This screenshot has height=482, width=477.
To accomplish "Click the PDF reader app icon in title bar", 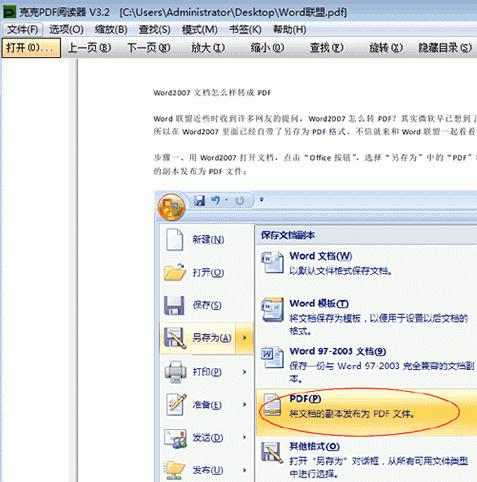I will tap(9, 12).
